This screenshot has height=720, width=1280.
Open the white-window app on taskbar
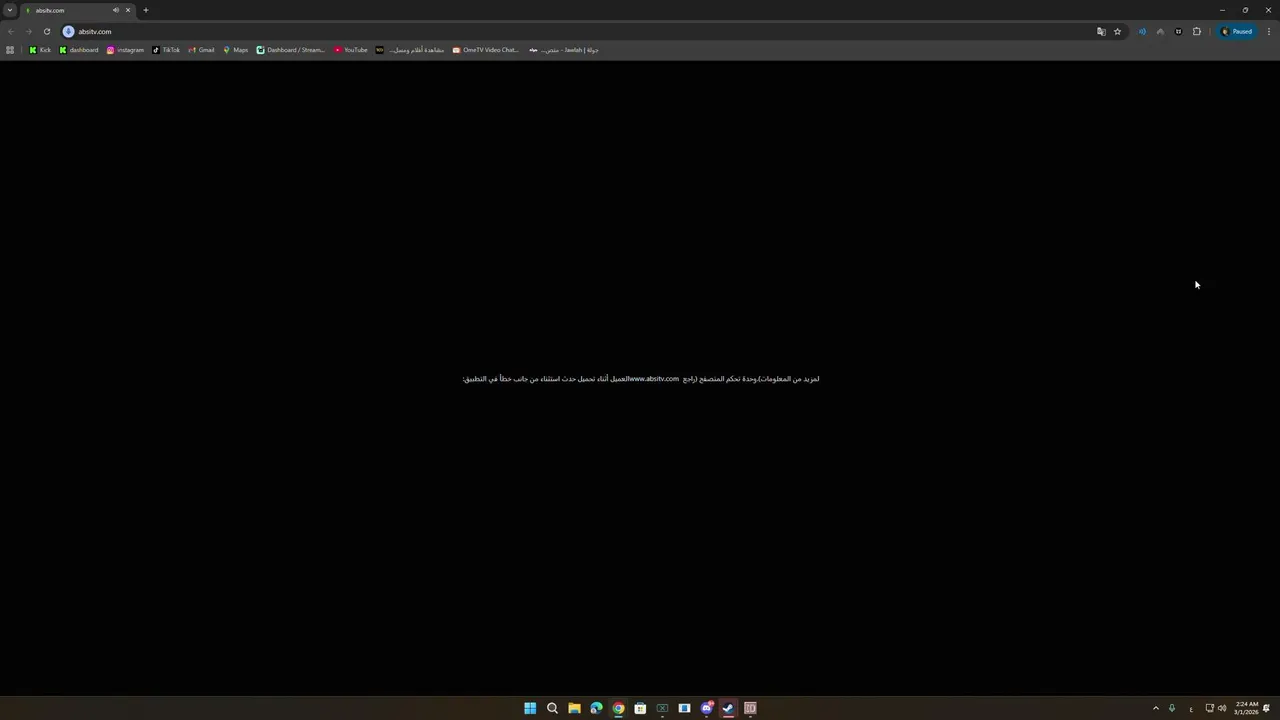[x=684, y=708]
